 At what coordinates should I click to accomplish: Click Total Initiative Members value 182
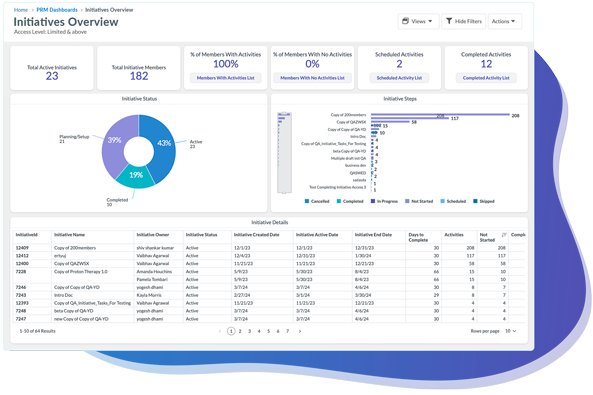[x=139, y=76]
